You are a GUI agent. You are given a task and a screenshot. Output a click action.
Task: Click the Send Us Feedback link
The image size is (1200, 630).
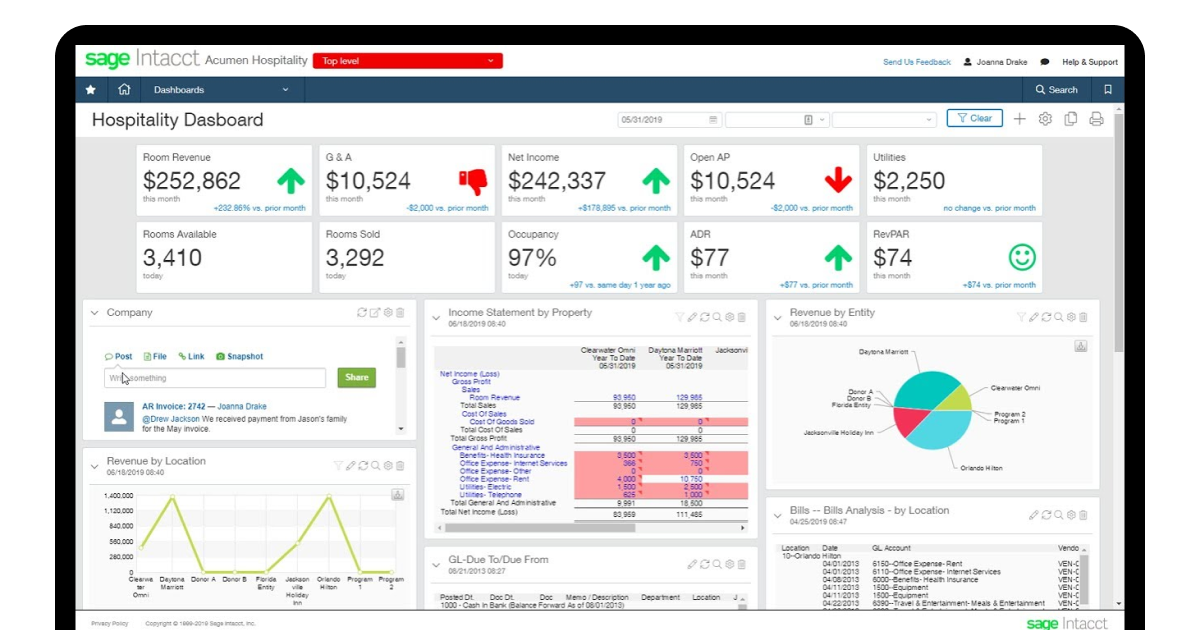918,61
